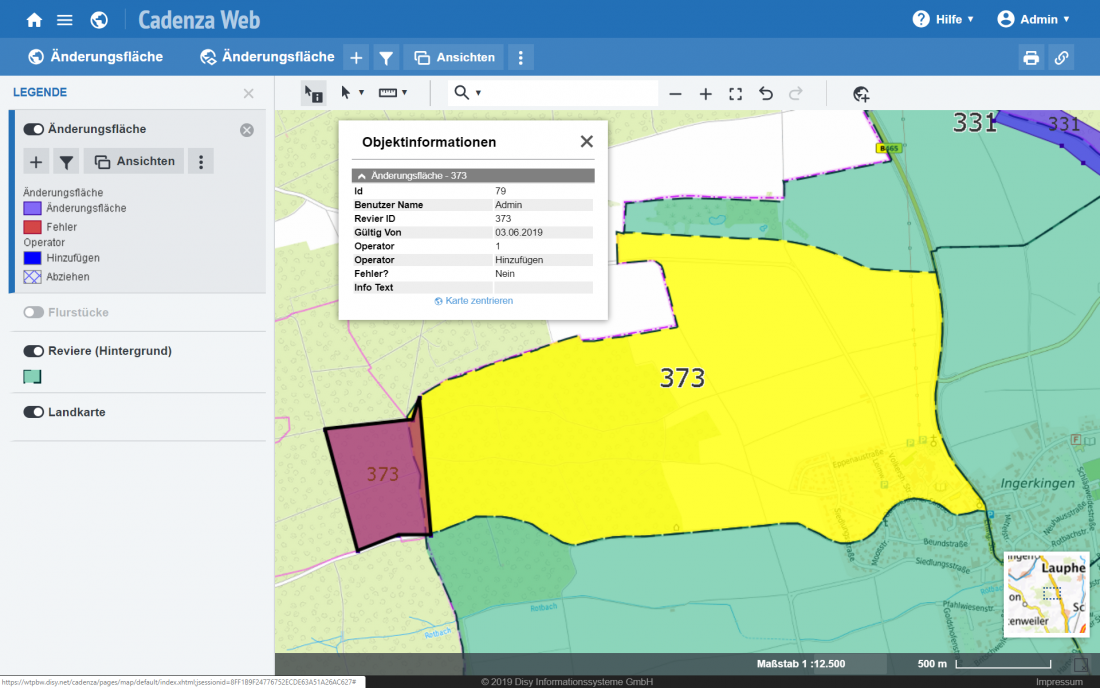Open the measurement tool dropdown
The height and width of the screenshot is (688, 1100).
tap(392, 93)
